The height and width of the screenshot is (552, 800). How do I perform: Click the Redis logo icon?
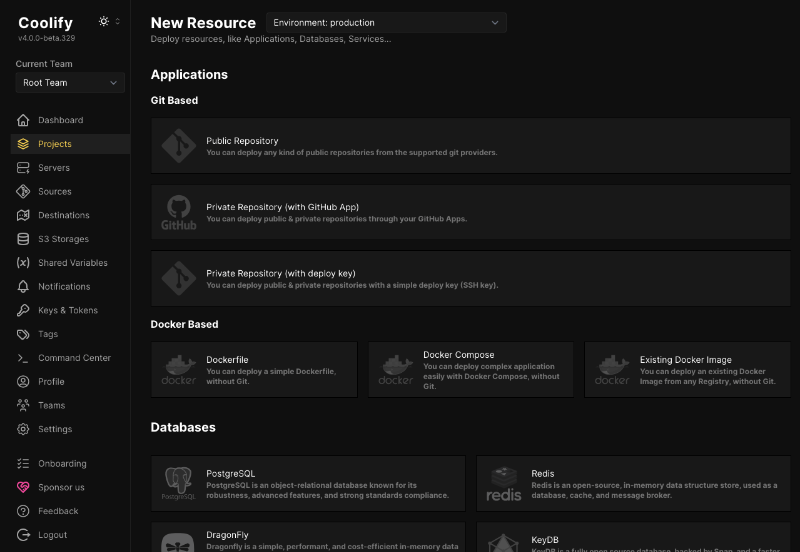pyautogui.click(x=504, y=484)
